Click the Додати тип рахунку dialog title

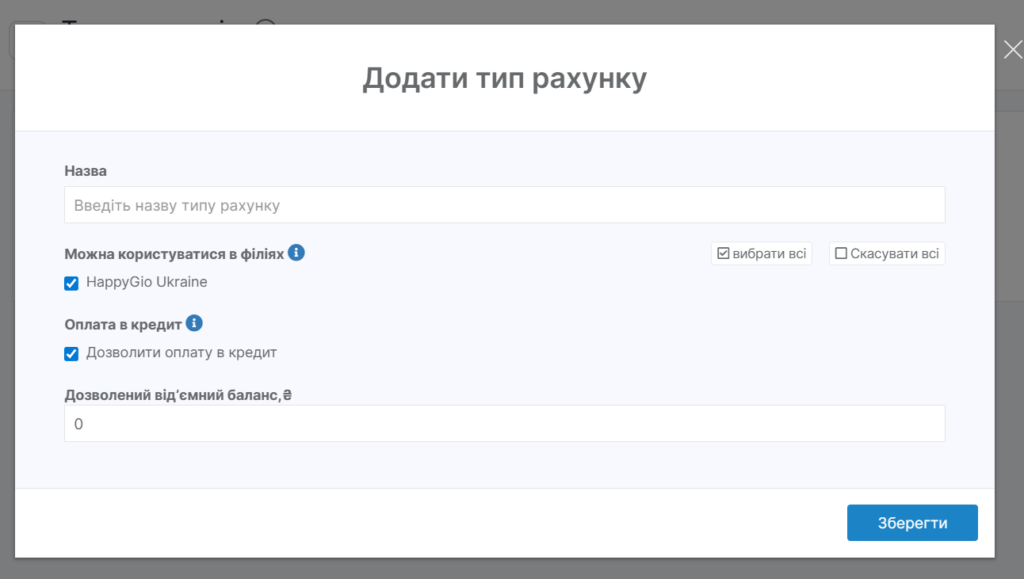coord(504,79)
